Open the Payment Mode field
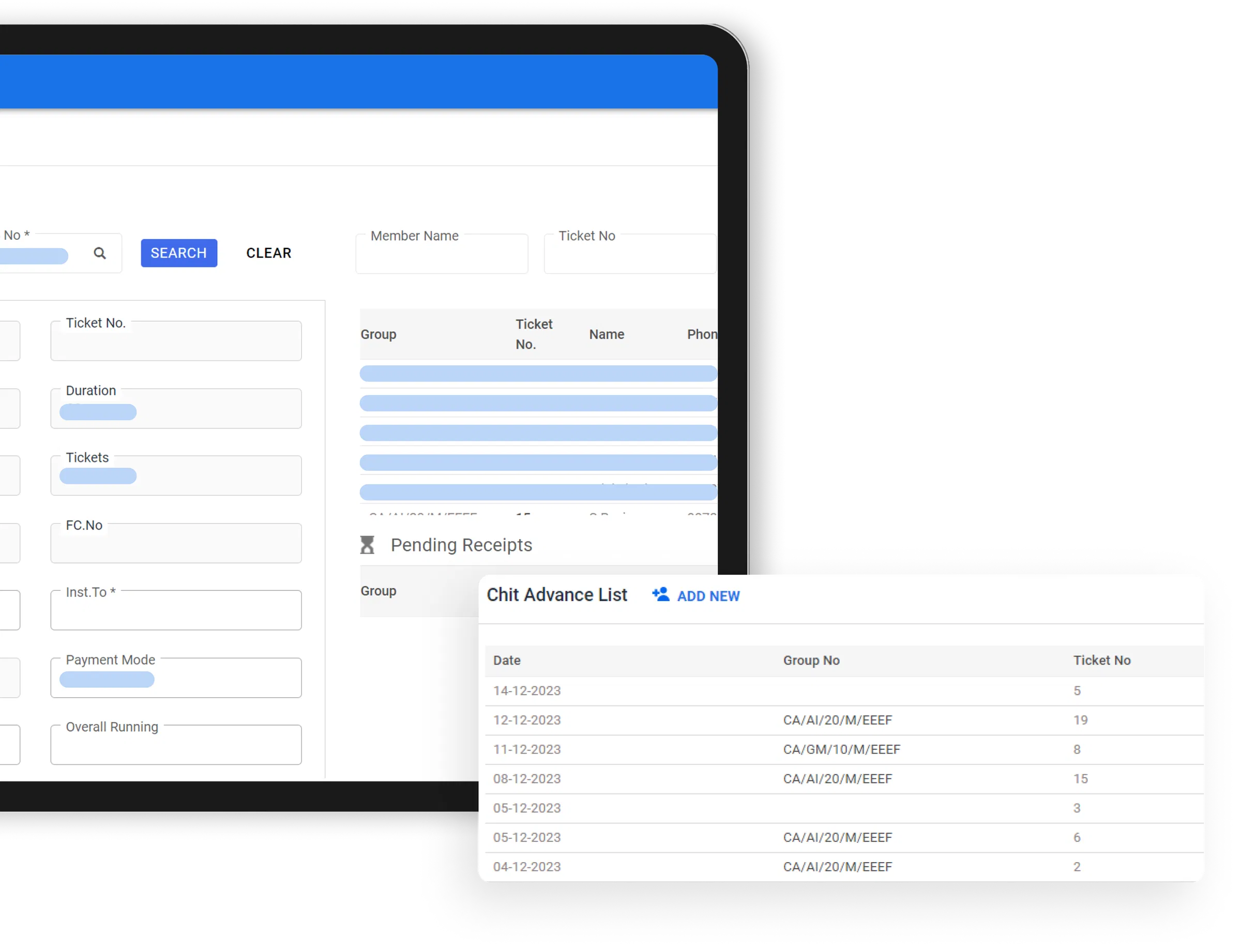The width and height of the screenshot is (1241, 952). (176, 677)
